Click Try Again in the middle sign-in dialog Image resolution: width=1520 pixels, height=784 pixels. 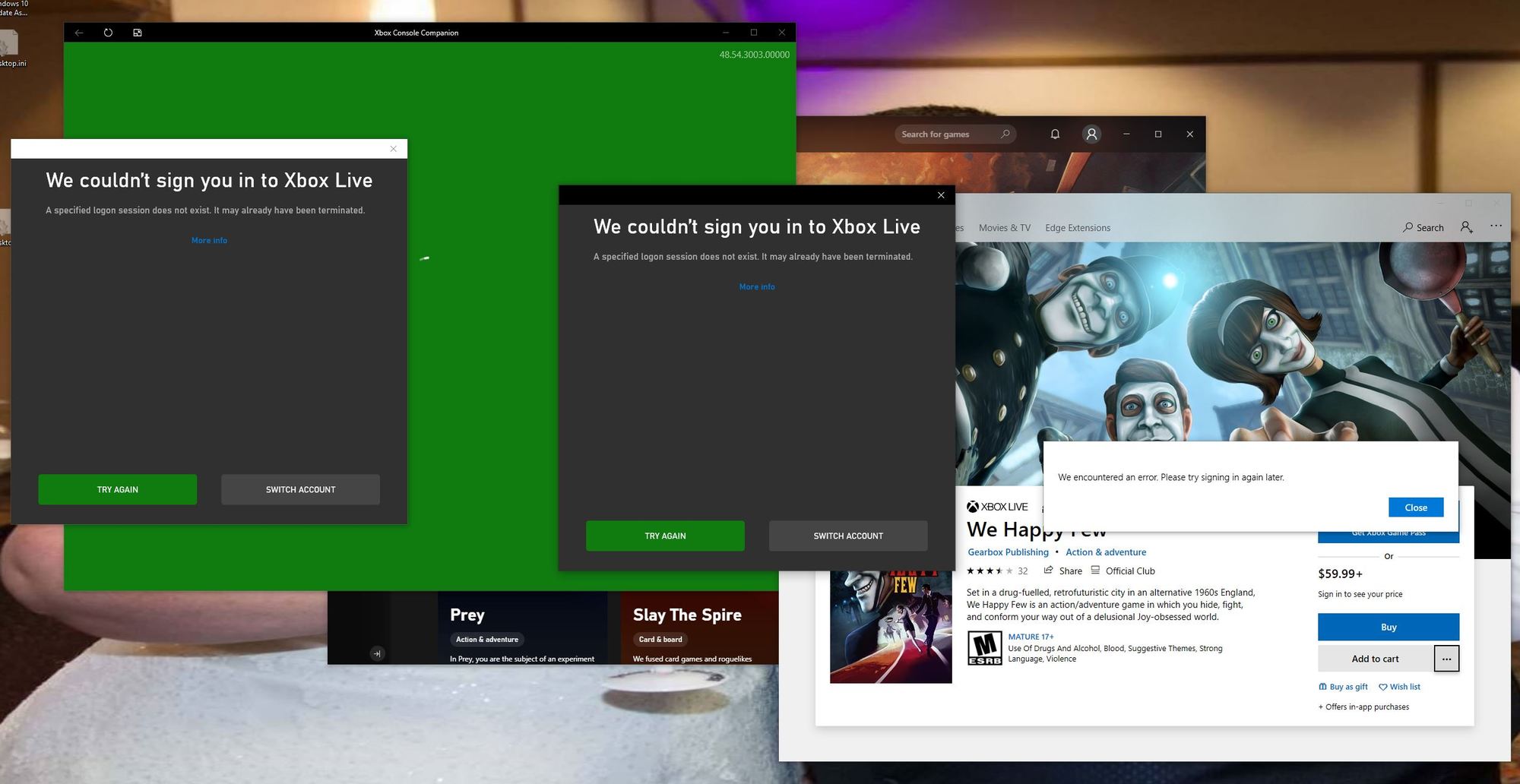(x=665, y=536)
